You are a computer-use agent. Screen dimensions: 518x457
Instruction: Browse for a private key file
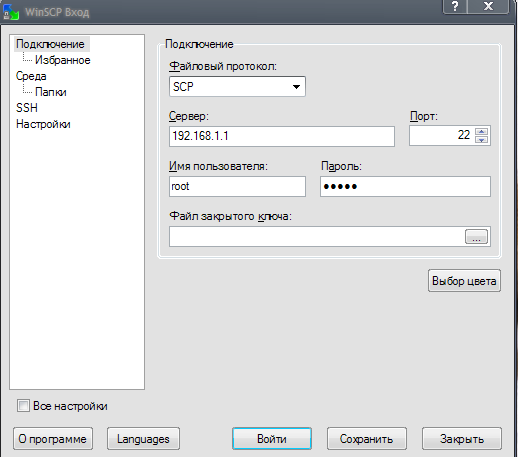476,237
